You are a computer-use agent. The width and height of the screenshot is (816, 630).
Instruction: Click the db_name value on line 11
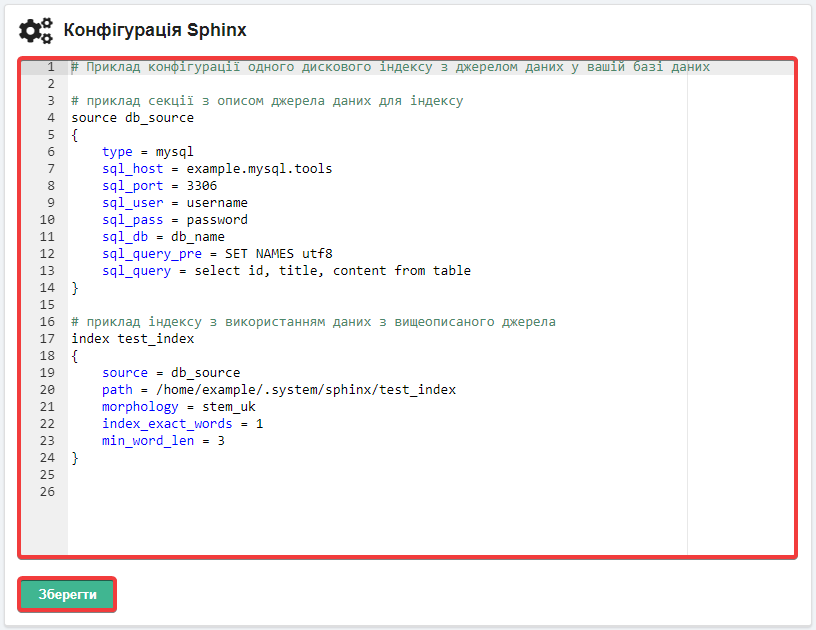198,237
